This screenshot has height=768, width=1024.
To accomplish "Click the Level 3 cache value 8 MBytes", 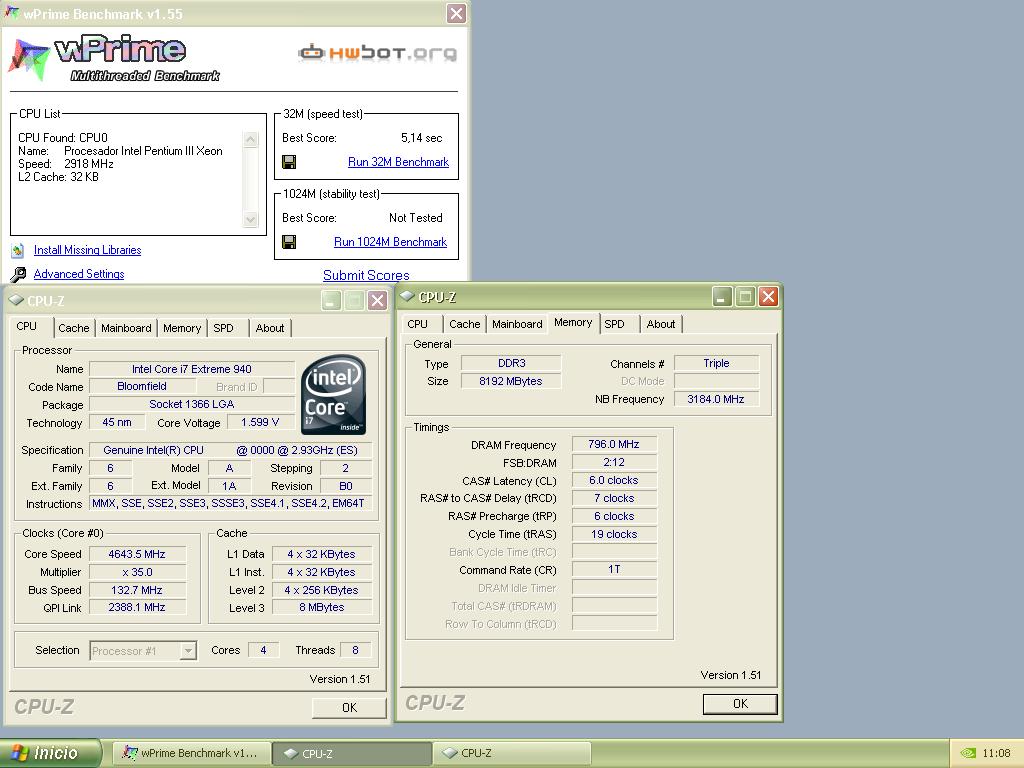I will pyautogui.click(x=322, y=607).
